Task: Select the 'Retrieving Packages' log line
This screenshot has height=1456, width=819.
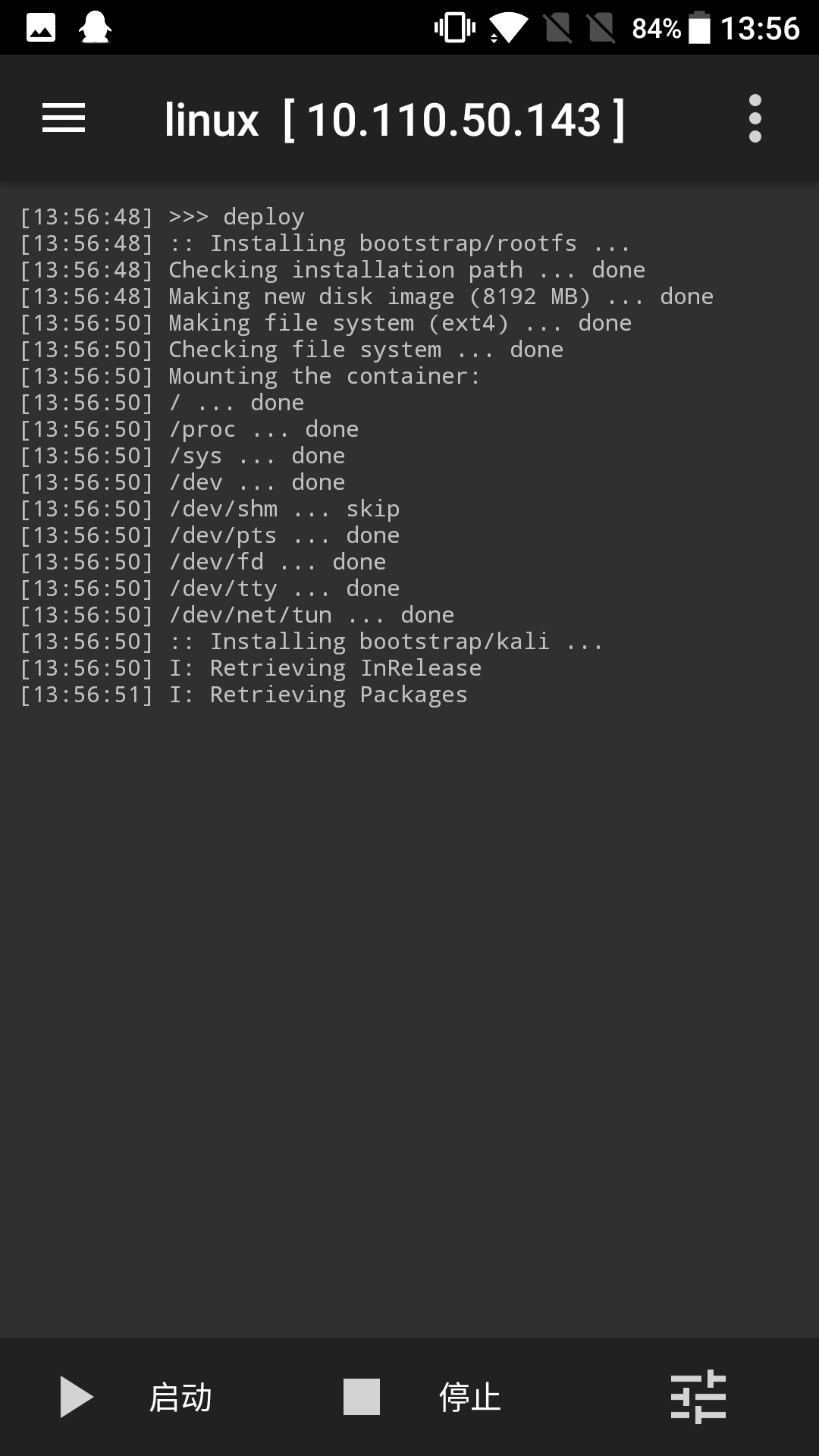Action: click(243, 695)
